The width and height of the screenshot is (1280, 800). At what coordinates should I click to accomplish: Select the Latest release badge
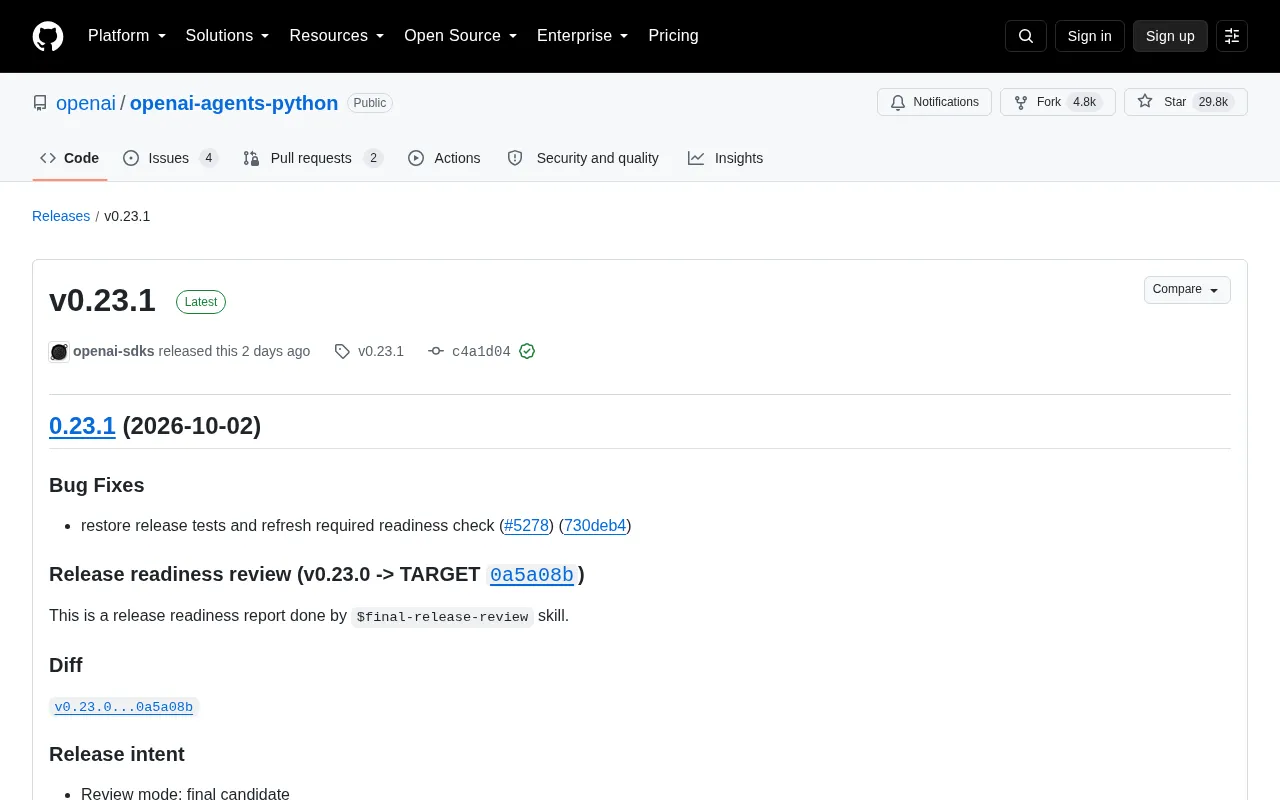pyautogui.click(x=201, y=302)
